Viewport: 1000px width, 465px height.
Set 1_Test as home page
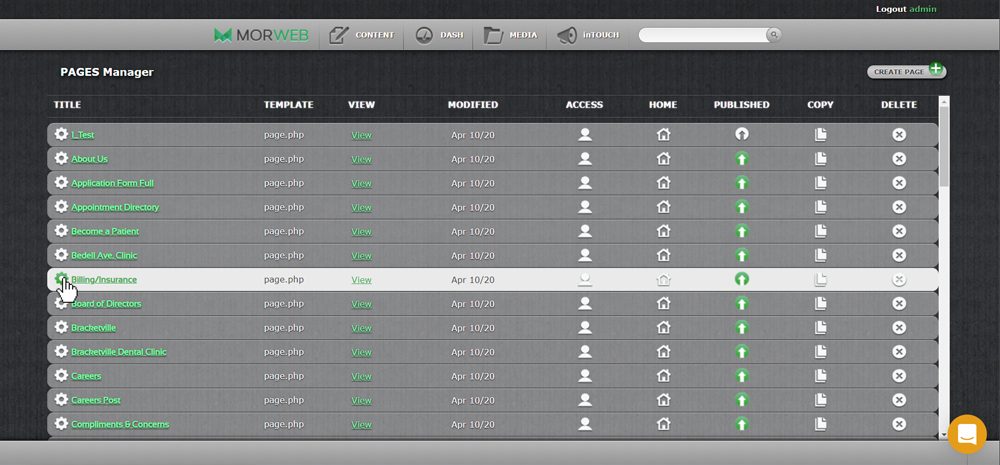tap(663, 135)
